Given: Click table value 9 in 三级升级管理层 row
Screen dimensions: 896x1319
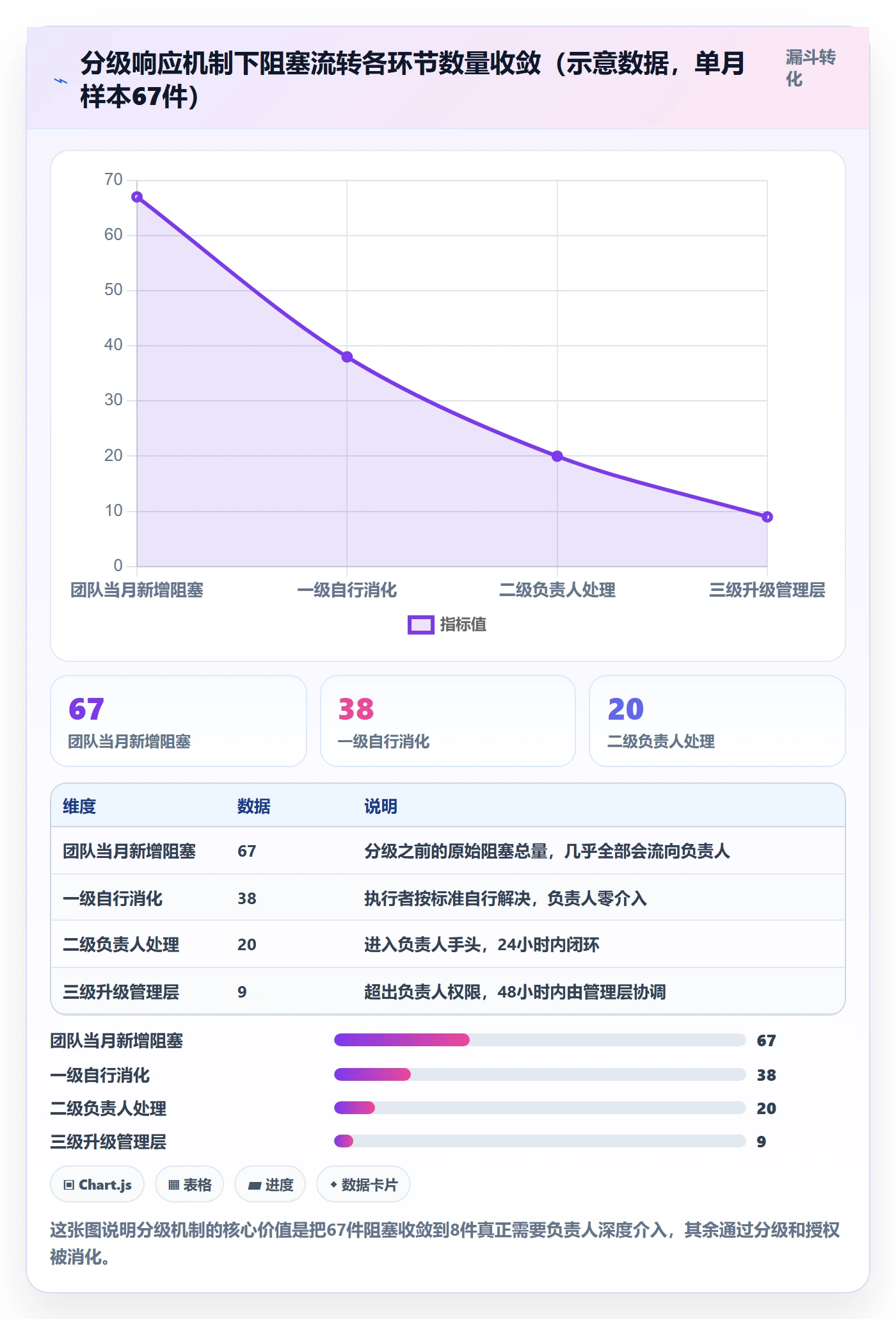Looking at the screenshot, I should [242, 992].
